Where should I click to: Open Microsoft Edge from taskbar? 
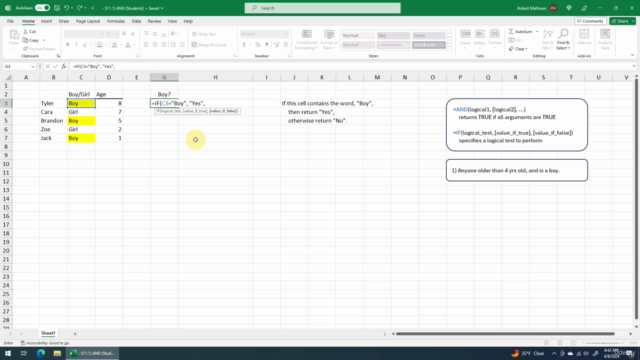pos(41,353)
